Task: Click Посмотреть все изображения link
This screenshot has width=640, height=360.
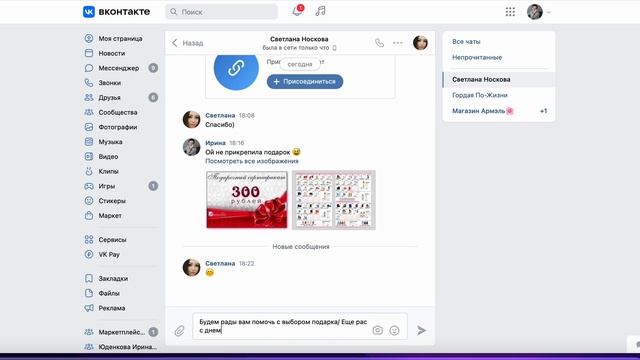Action: coord(252,161)
